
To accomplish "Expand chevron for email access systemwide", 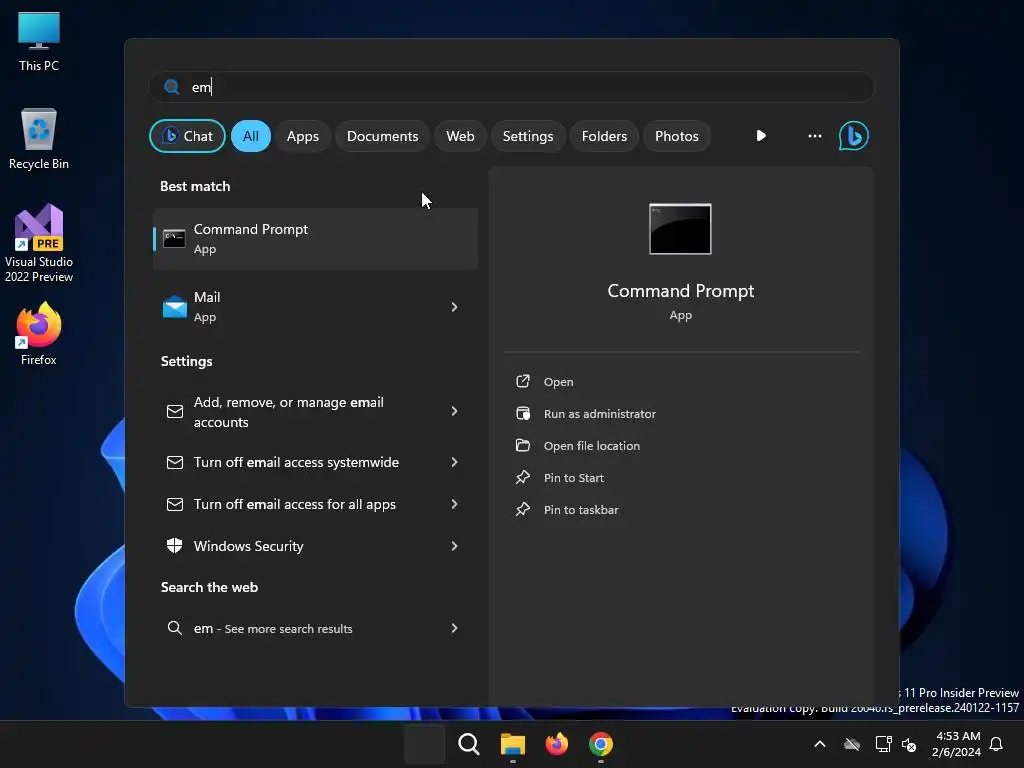I will tap(454, 462).
